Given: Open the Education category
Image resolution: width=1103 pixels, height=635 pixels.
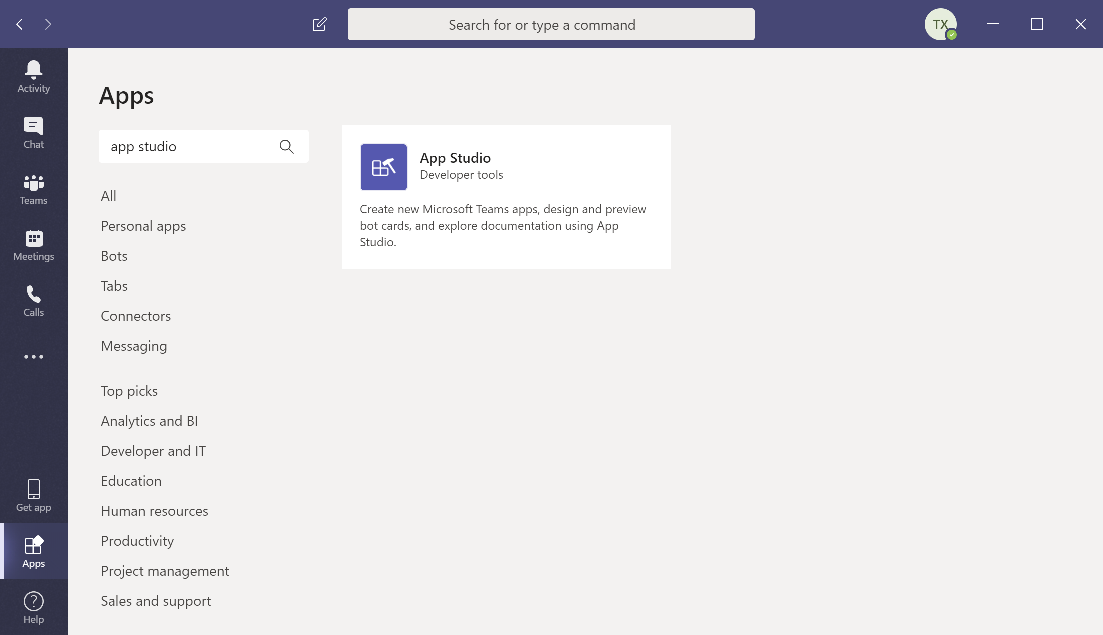Looking at the screenshot, I should click(x=131, y=482).
